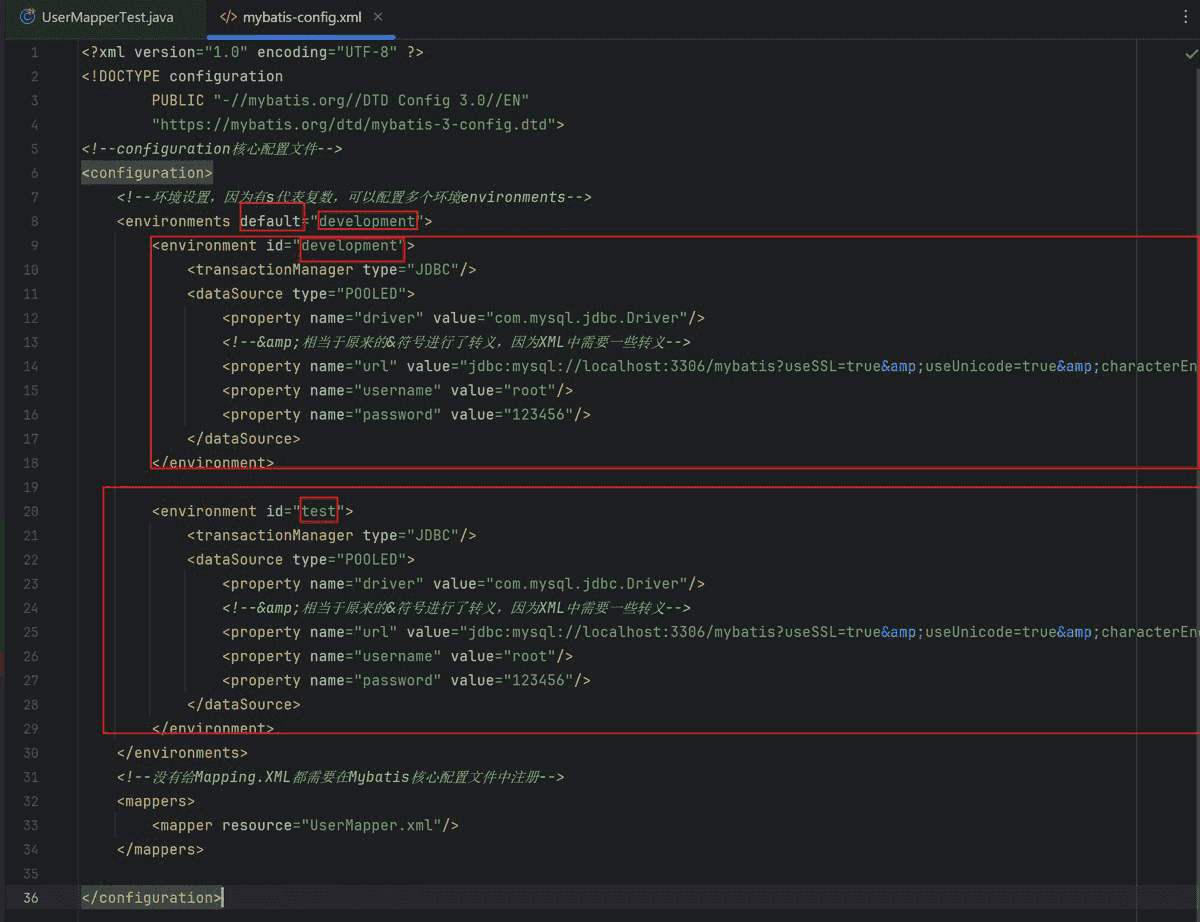Click the environment id="development" tag
Screen dimensions: 1200x922
coord(283,245)
